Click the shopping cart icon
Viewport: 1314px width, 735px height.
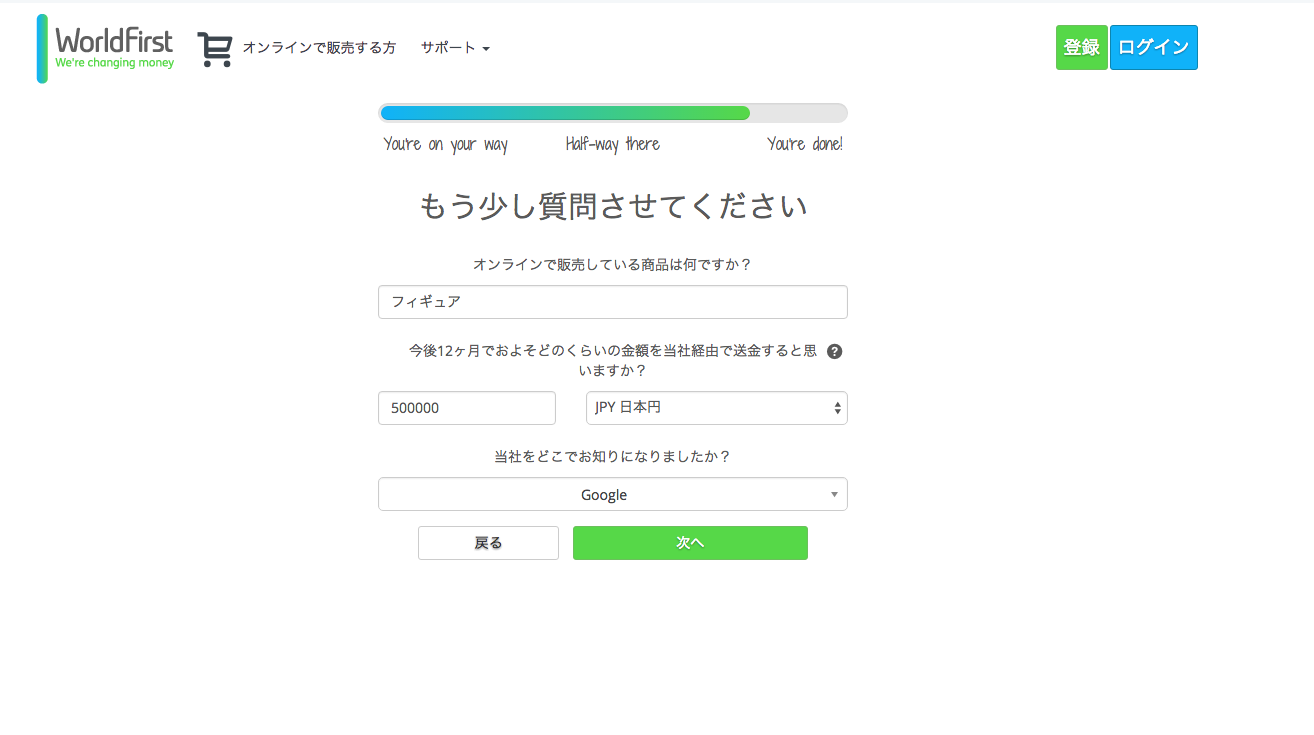pos(215,49)
